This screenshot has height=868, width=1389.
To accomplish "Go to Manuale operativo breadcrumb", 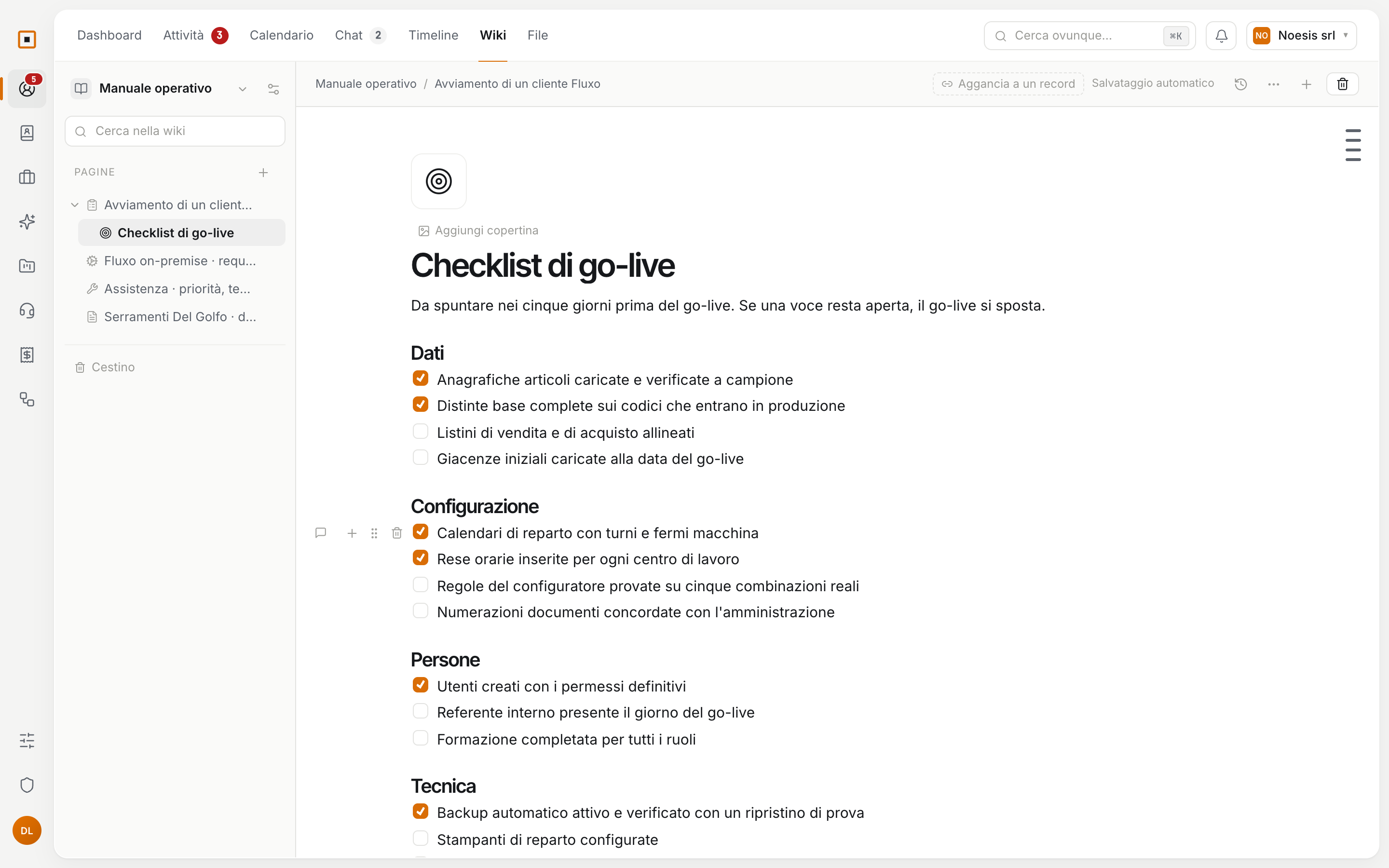I will [366, 84].
